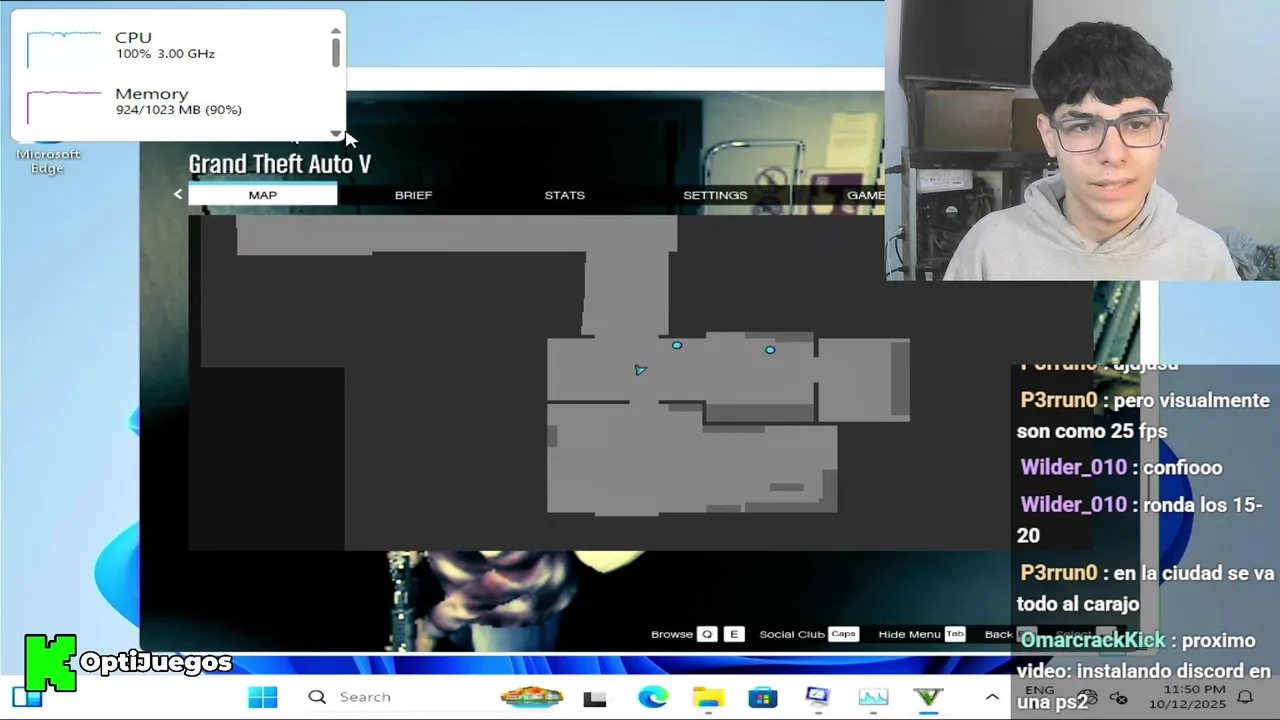Click the E key next to Browse
This screenshot has width=1280, height=720.
(735, 634)
